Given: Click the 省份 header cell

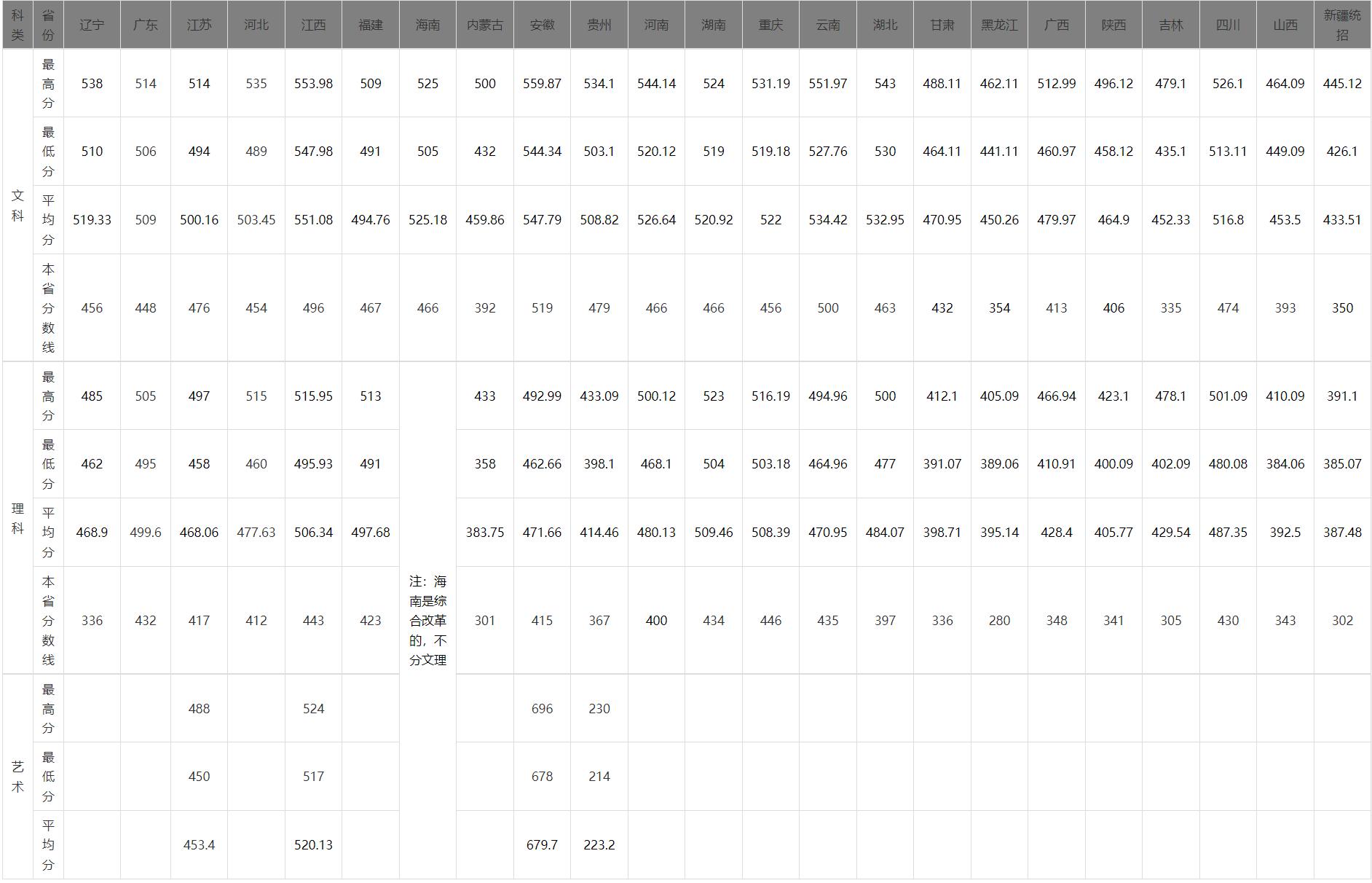Looking at the screenshot, I should pos(48,25).
